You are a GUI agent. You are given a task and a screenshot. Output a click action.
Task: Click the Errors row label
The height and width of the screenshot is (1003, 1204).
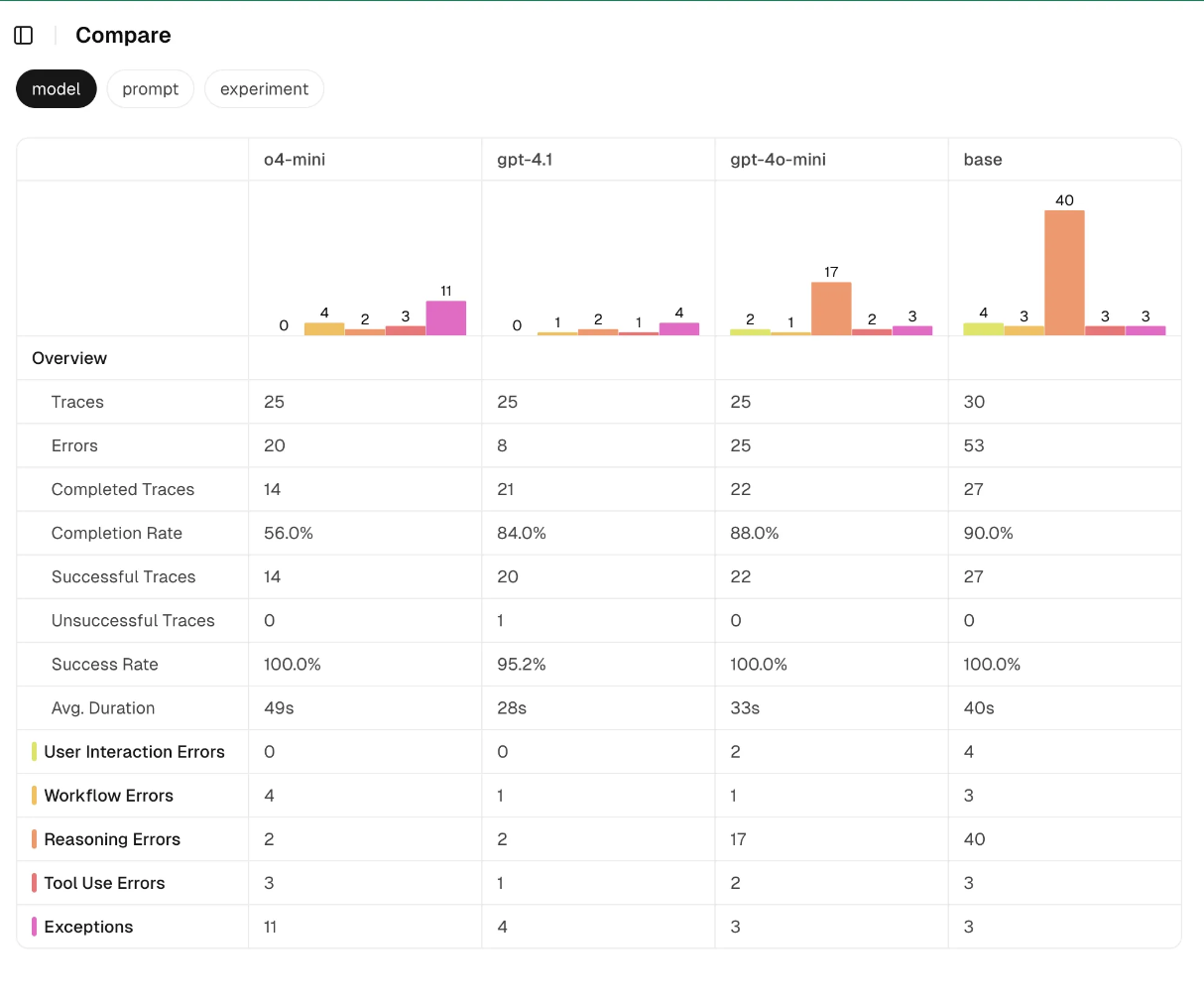pos(74,445)
